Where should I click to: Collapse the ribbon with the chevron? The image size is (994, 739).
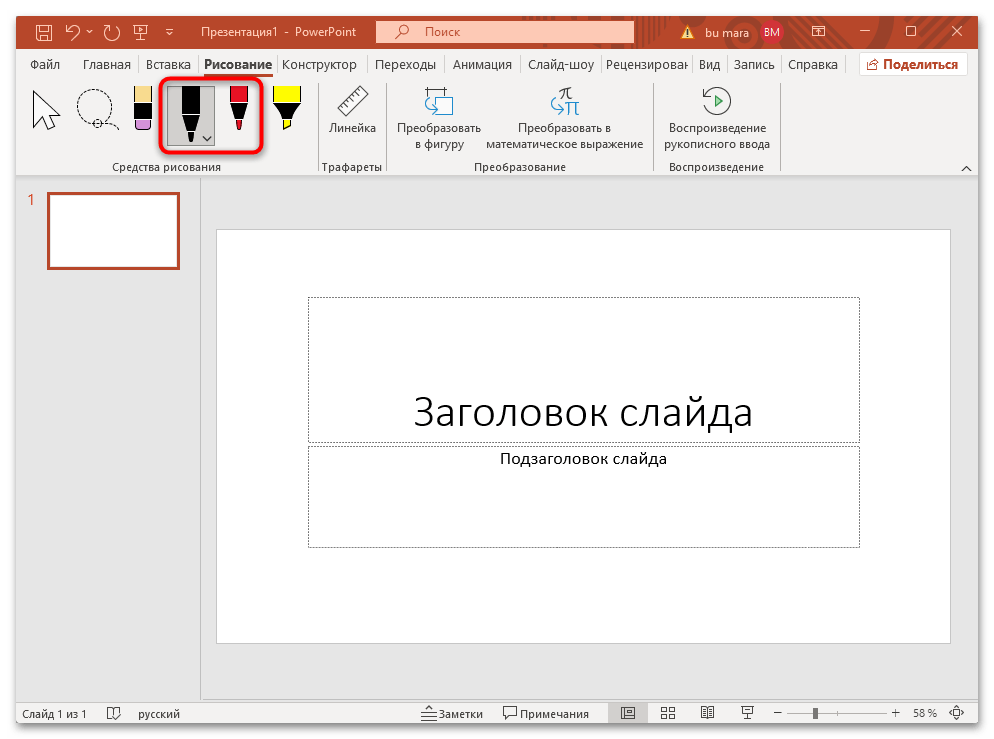click(966, 167)
